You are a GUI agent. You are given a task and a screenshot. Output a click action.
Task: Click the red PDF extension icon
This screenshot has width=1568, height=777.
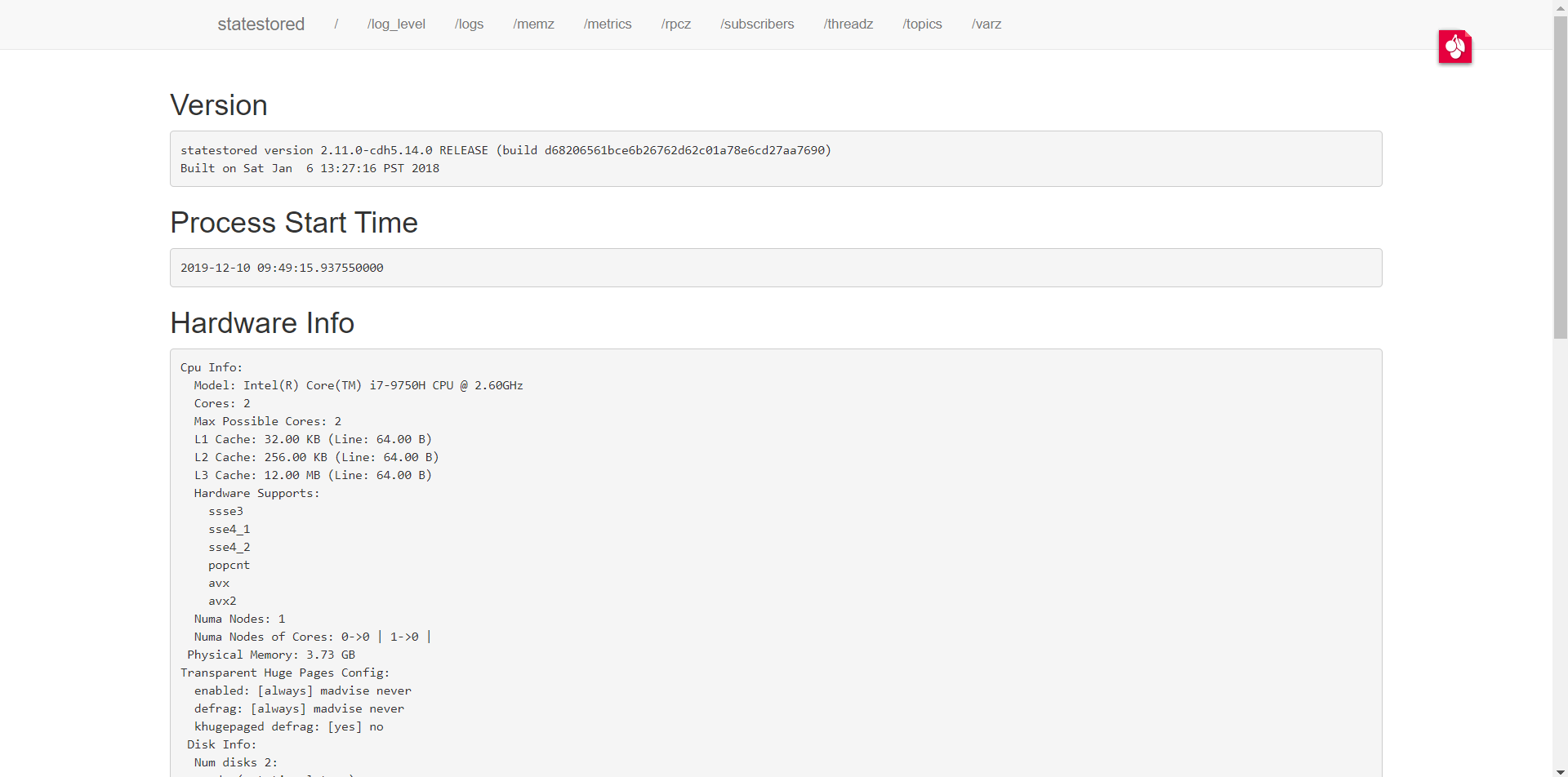(1454, 47)
